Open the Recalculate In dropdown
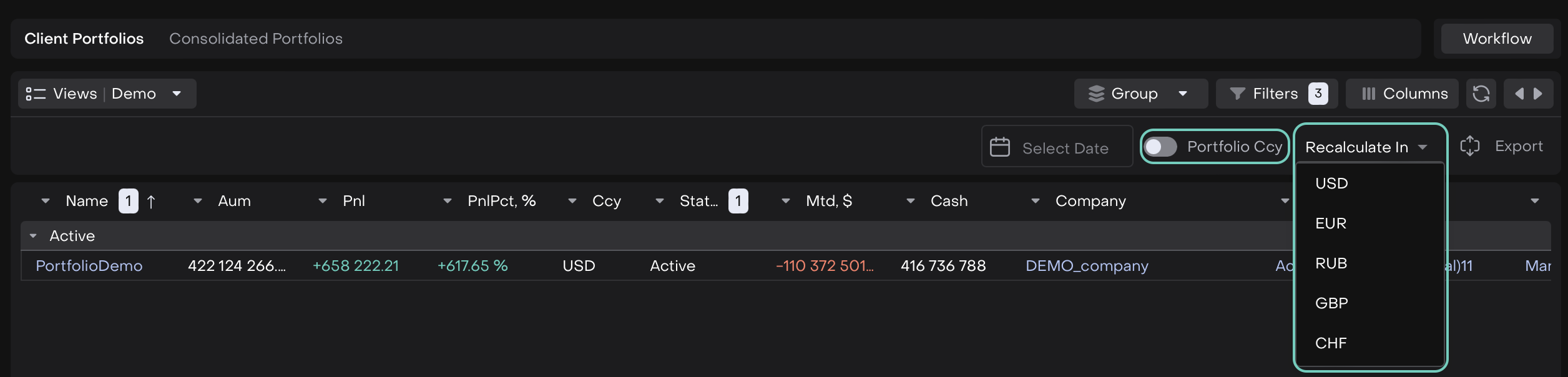 pyautogui.click(x=1366, y=147)
